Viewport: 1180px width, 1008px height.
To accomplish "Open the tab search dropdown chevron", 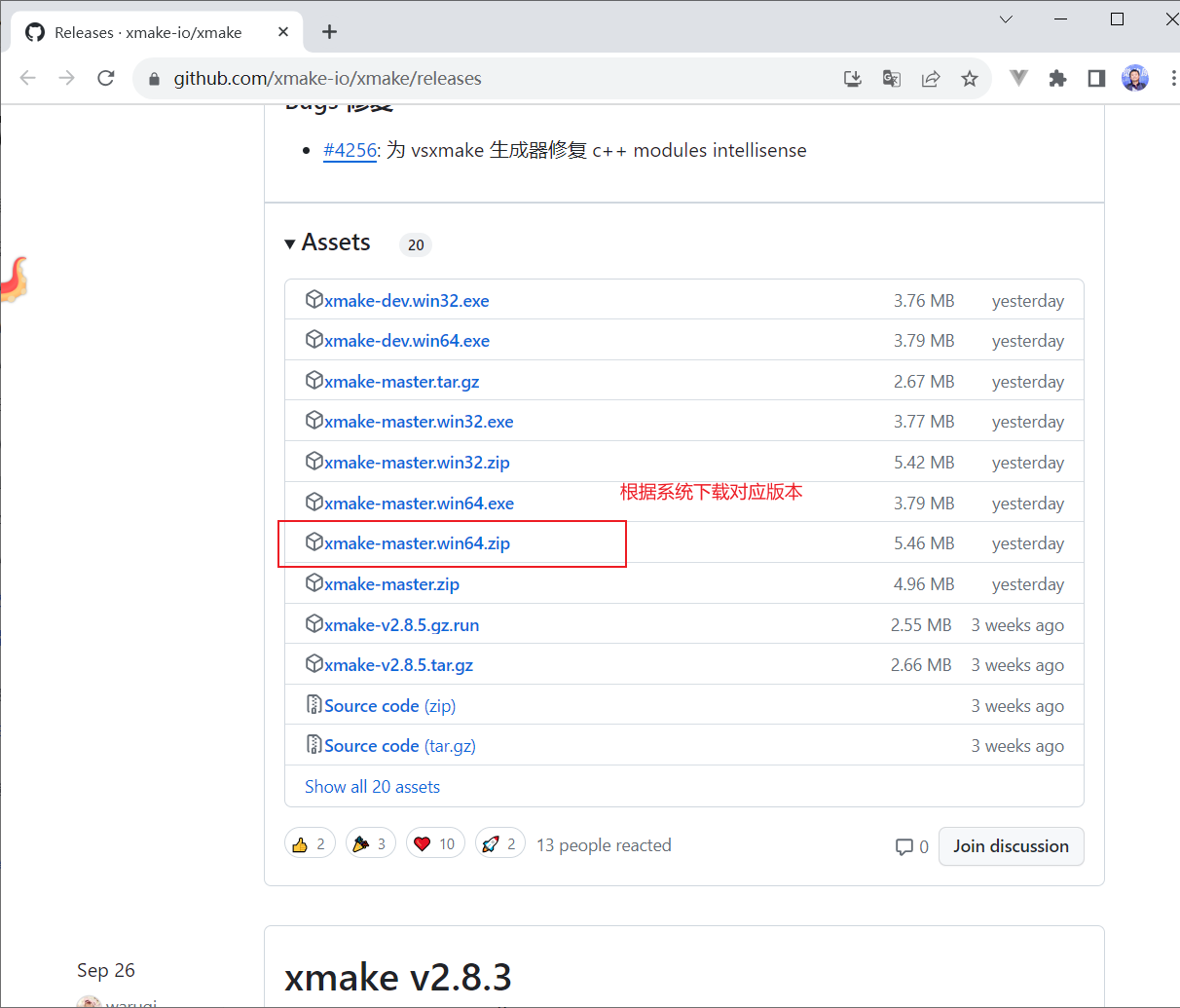I will tap(1006, 19).
